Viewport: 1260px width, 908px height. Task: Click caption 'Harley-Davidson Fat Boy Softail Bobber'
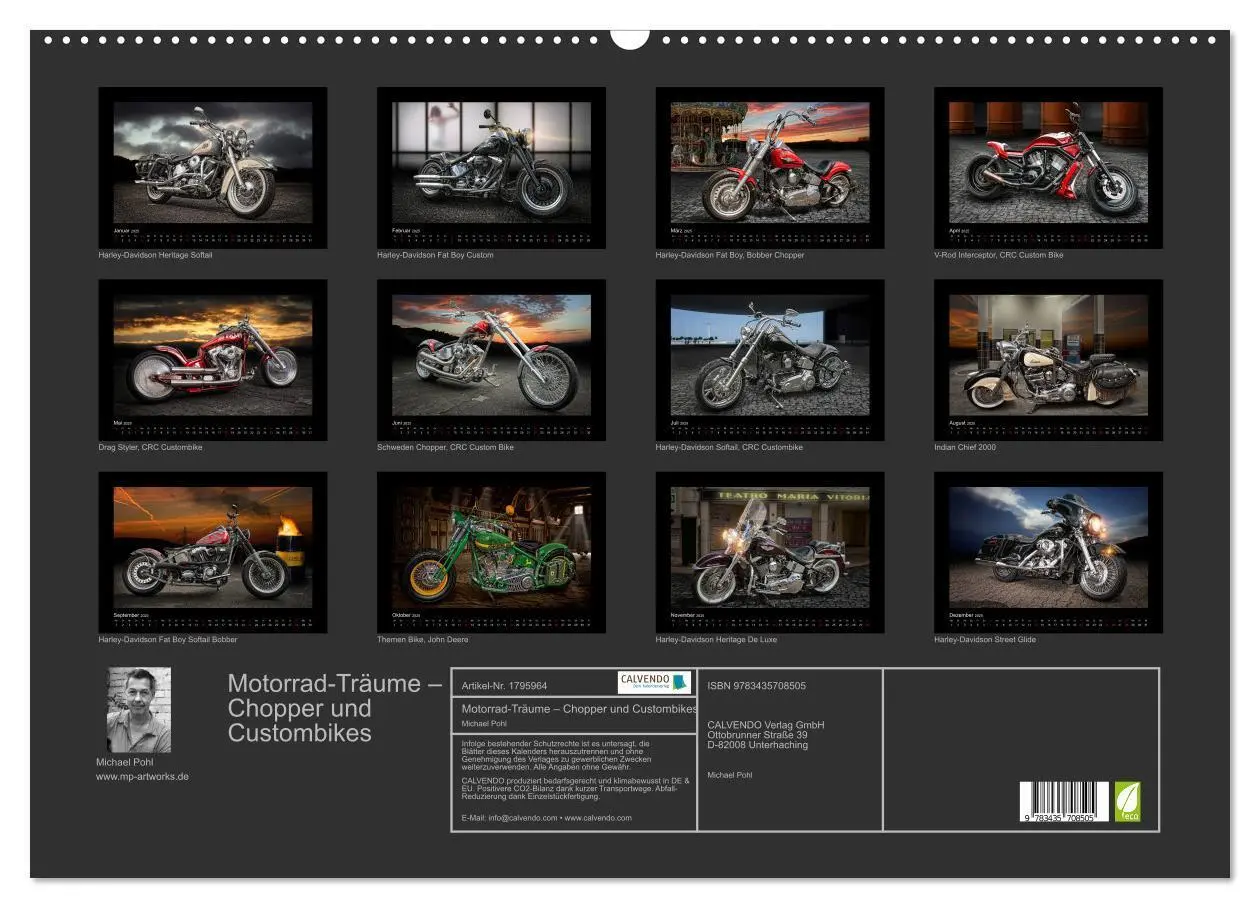pyautogui.click(x=168, y=639)
